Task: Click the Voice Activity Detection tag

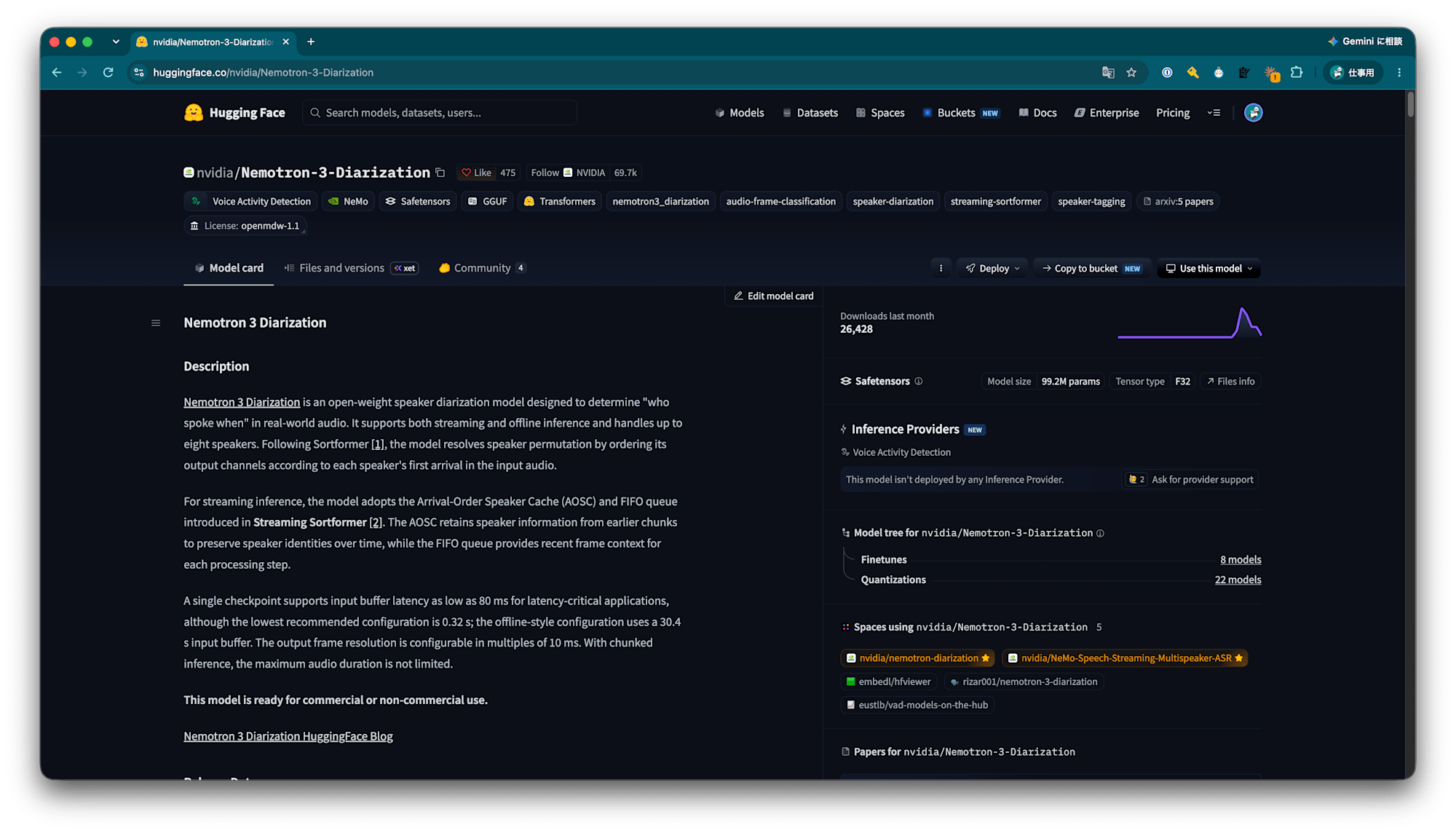Action: pyautogui.click(x=250, y=202)
